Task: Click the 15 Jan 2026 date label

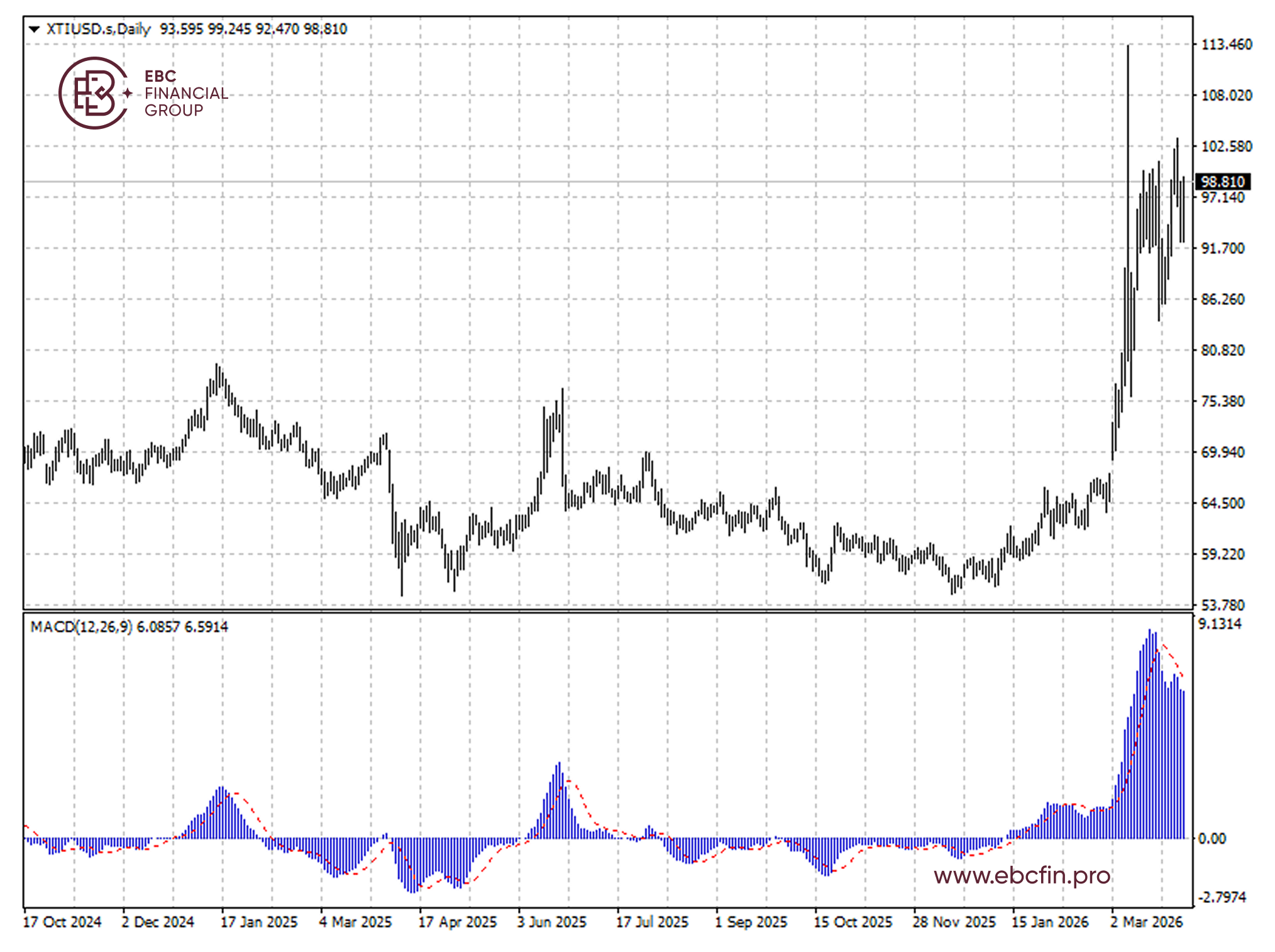Action: (1049, 922)
